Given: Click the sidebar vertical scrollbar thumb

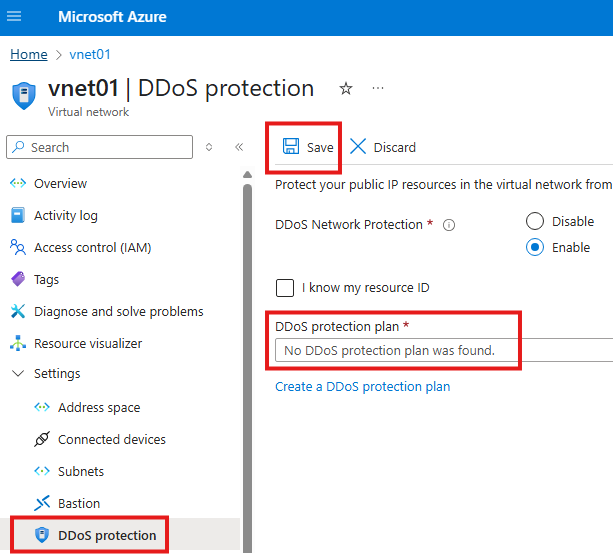Looking at the screenshot, I should pyautogui.click(x=247, y=368).
